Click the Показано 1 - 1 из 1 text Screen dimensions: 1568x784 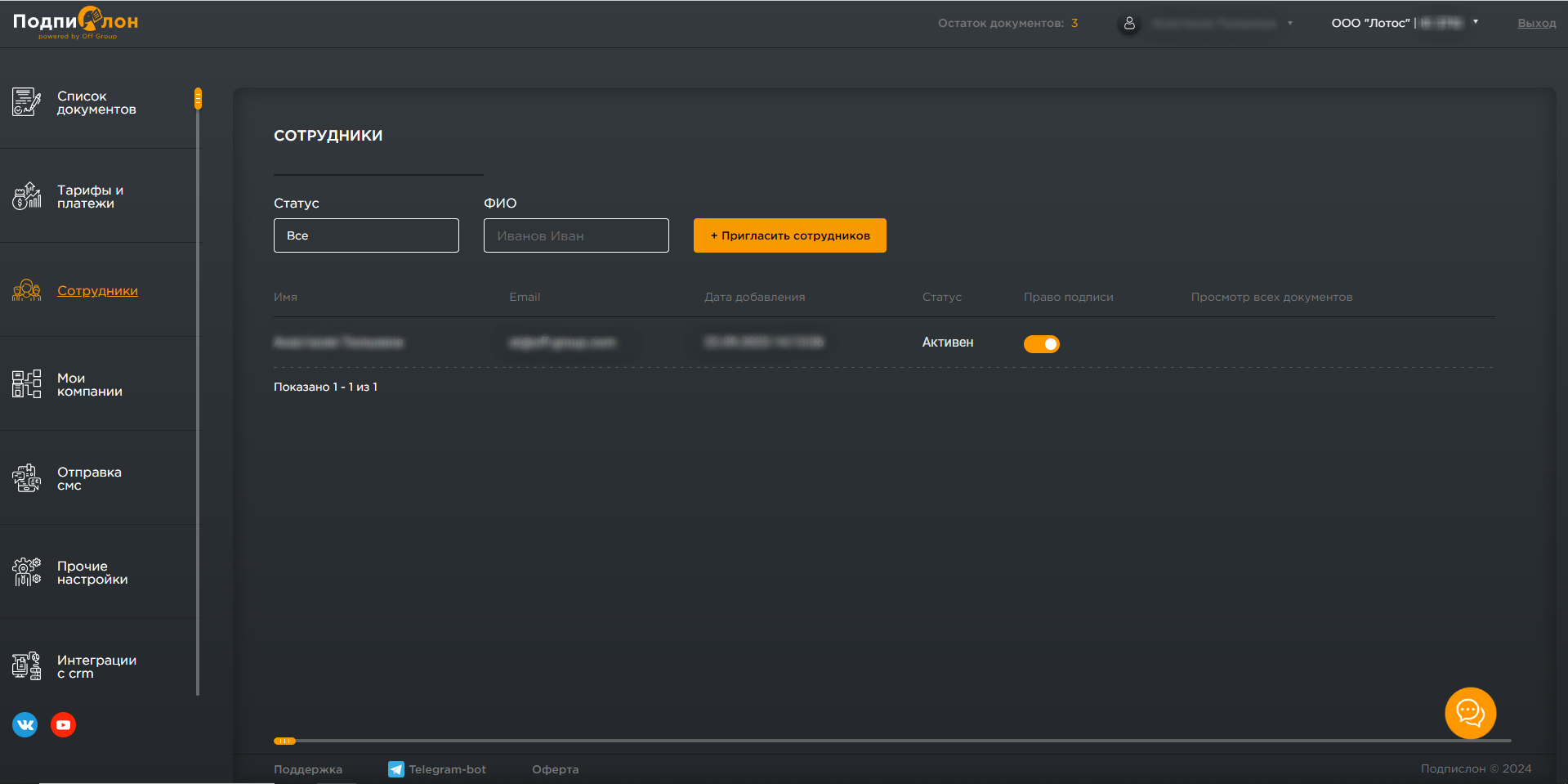(325, 387)
